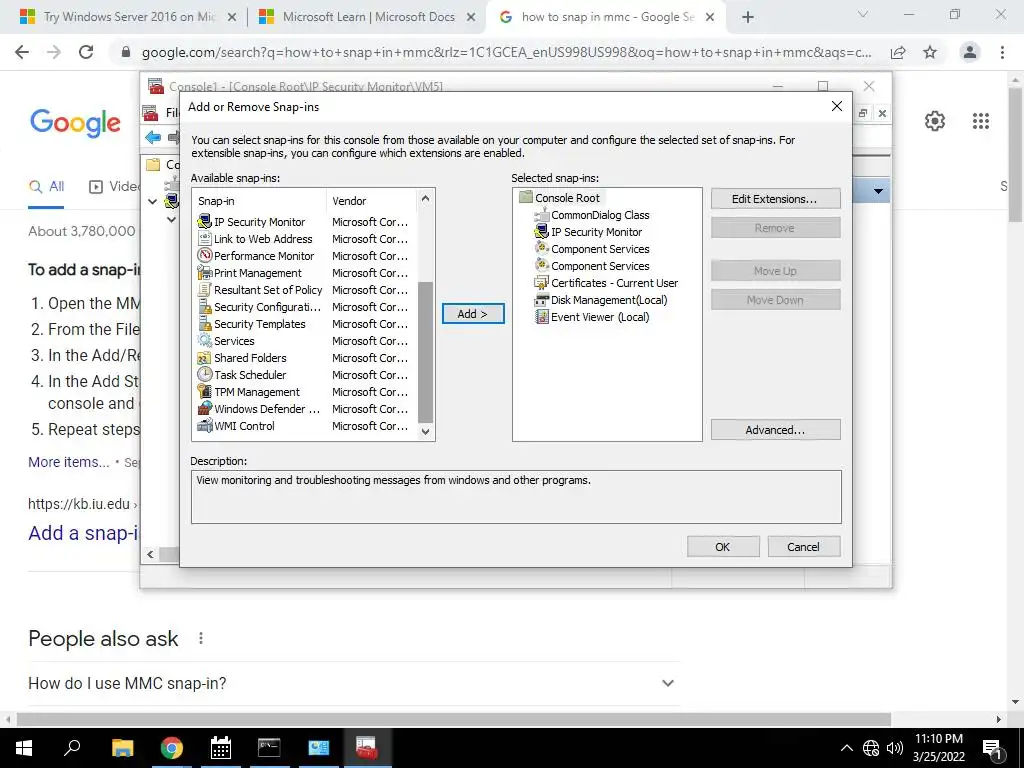Open Command Prompt from taskbar
Screen dimensions: 1024x768
point(269,748)
